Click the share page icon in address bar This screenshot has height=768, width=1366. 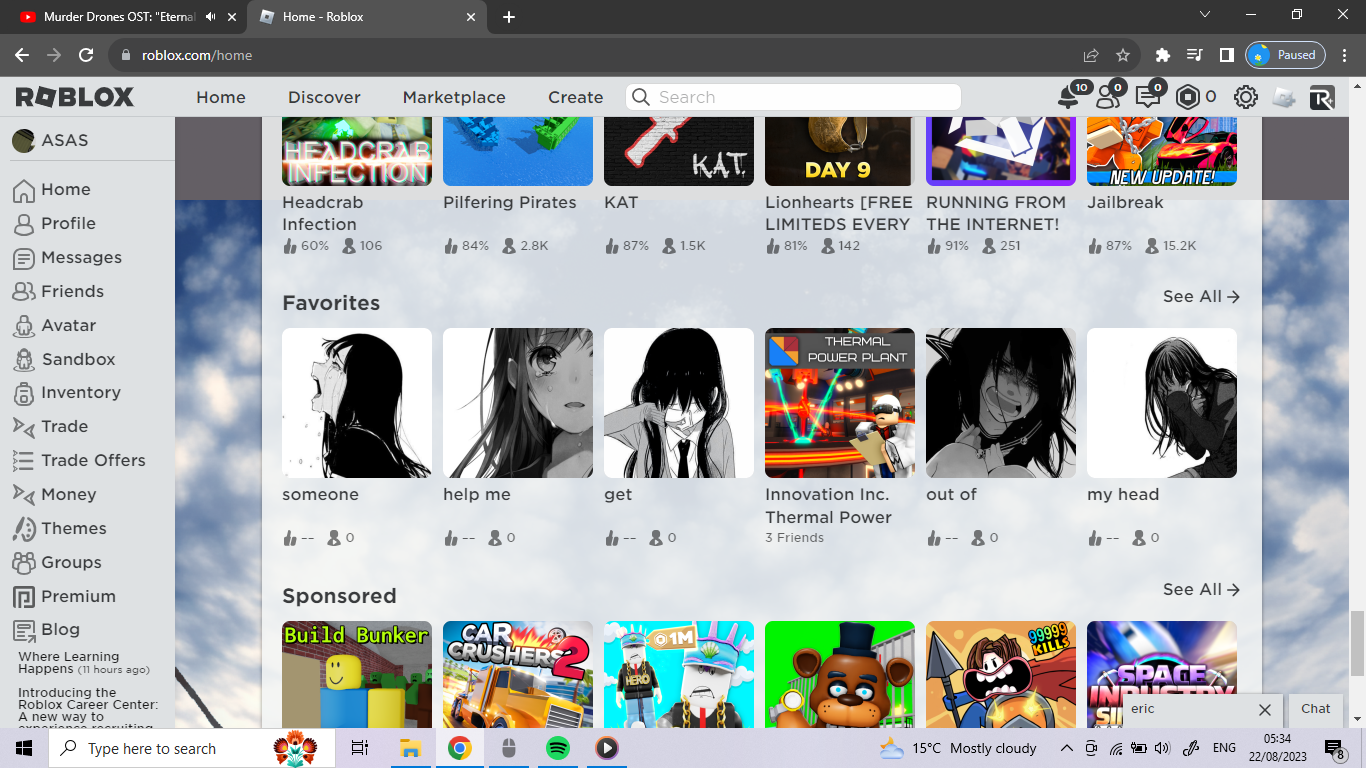pyautogui.click(x=1091, y=55)
